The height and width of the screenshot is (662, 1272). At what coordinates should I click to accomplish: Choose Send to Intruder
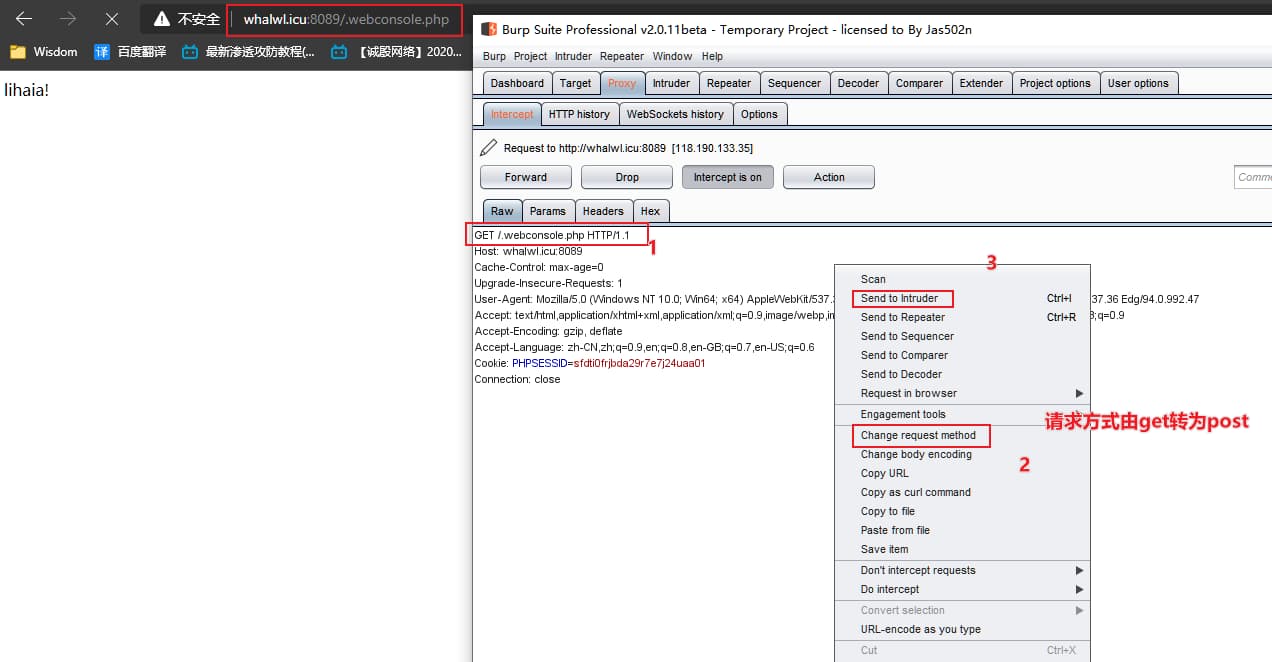tap(962, 298)
